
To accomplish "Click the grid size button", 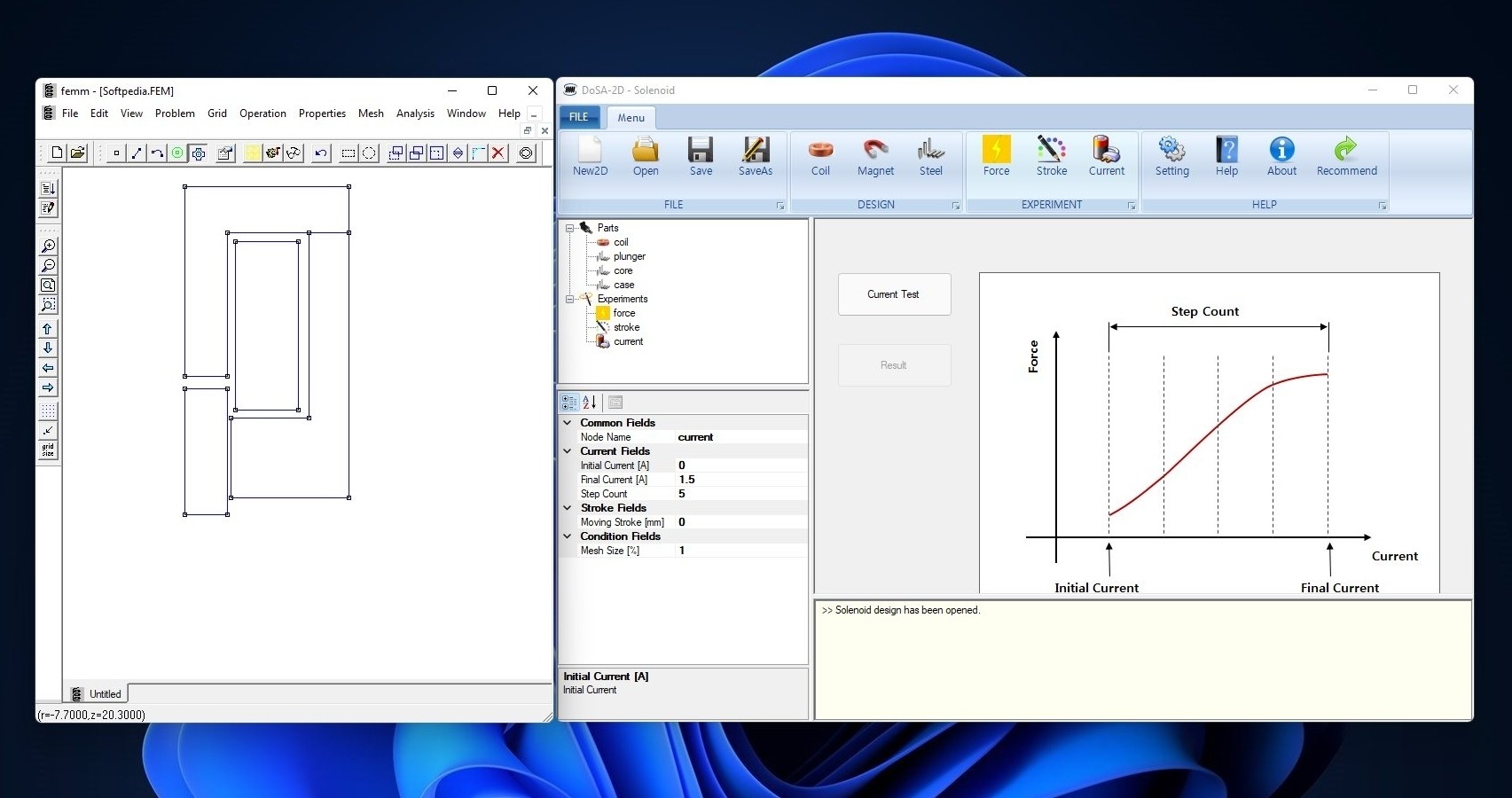I will [48, 450].
